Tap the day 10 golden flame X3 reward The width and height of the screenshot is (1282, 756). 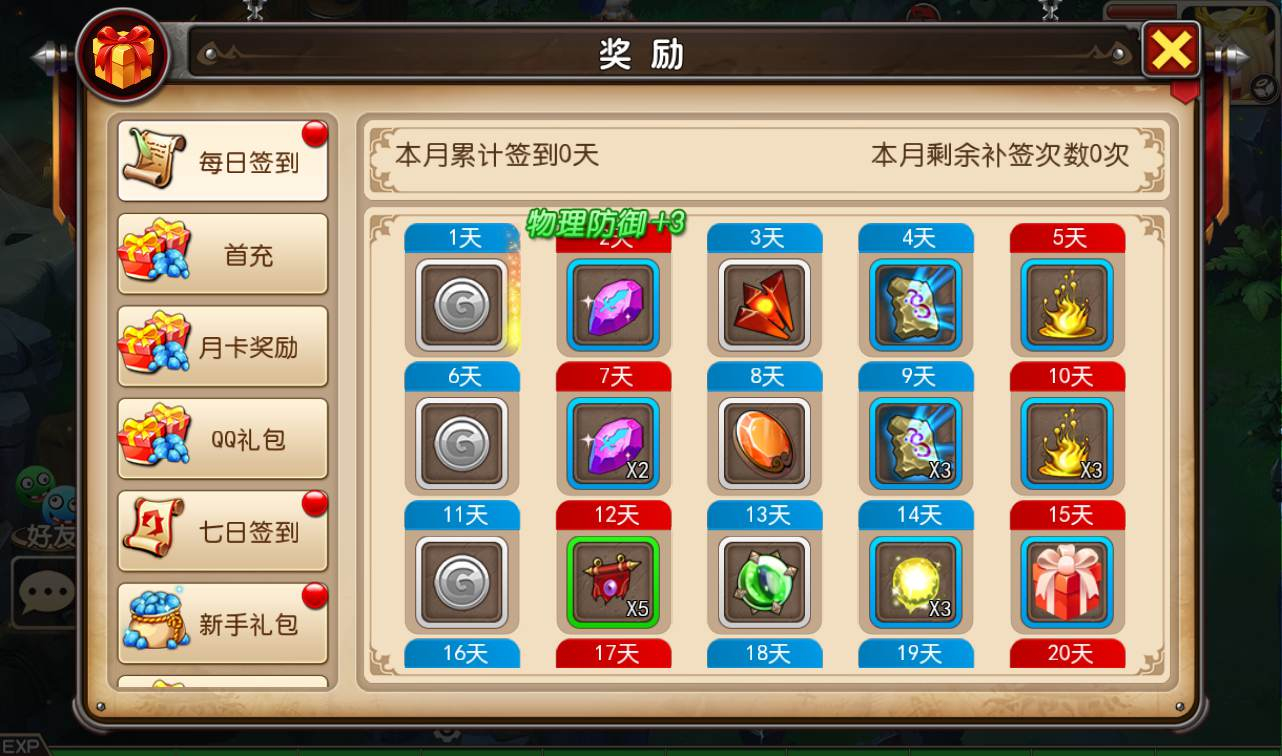click(1067, 444)
